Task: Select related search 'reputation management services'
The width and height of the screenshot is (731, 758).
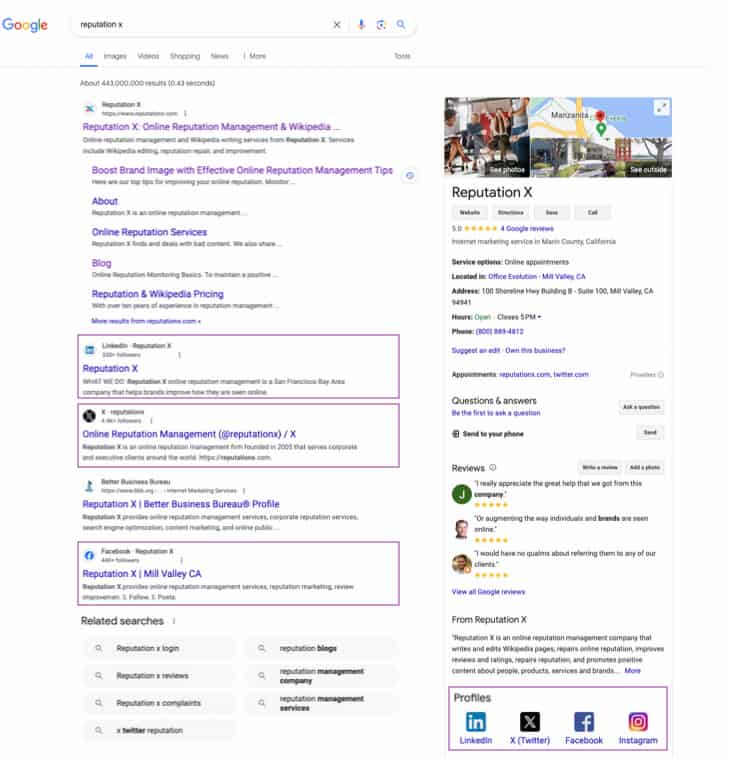Action: point(323,703)
